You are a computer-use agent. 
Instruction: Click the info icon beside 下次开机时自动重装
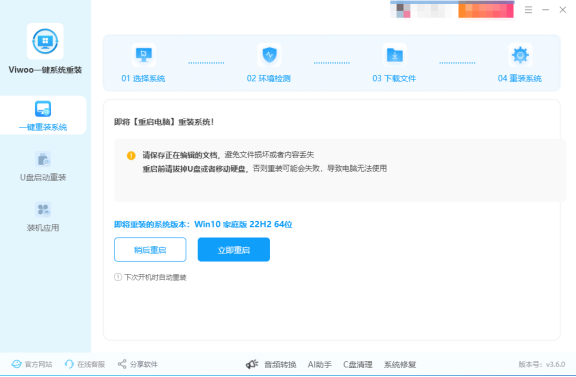(118, 277)
